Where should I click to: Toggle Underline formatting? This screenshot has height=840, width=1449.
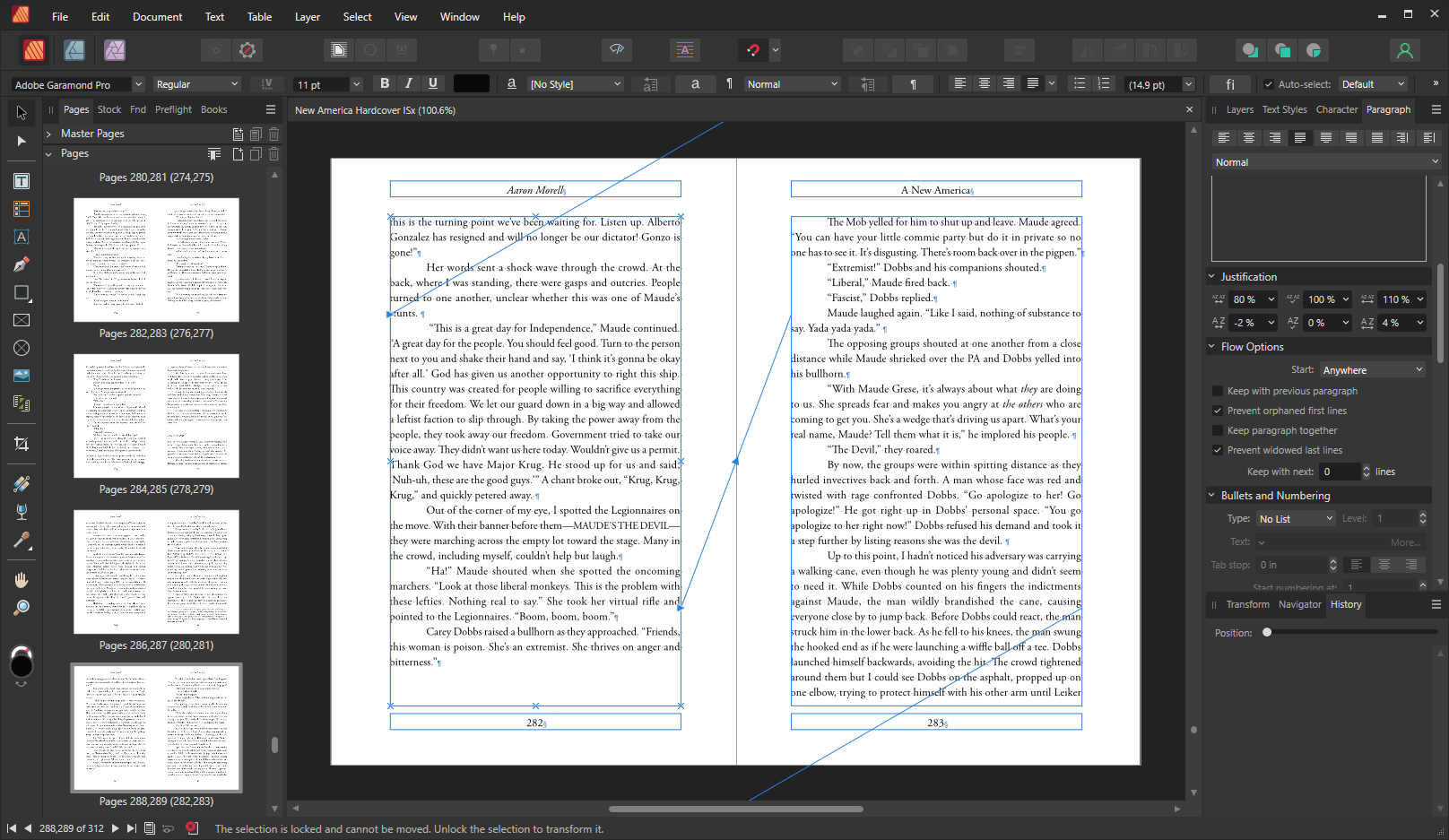click(x=433, y=83)
